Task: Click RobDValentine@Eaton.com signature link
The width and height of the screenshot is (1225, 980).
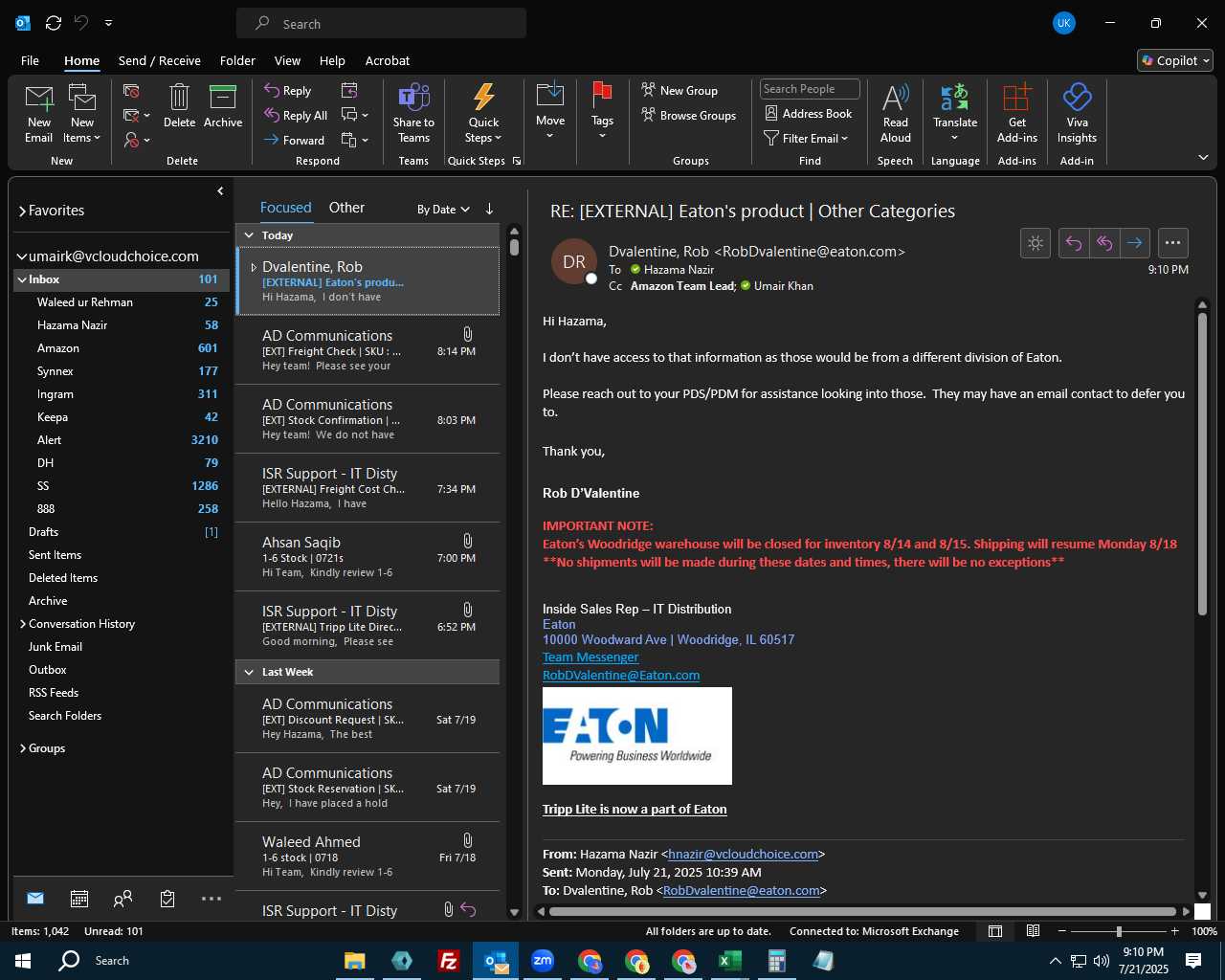Action: (621, 676)
